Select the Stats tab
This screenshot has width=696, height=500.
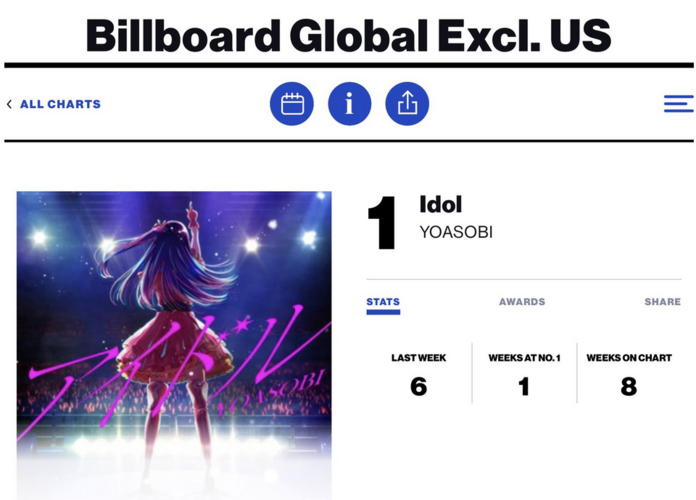click(x=383, y=302)
